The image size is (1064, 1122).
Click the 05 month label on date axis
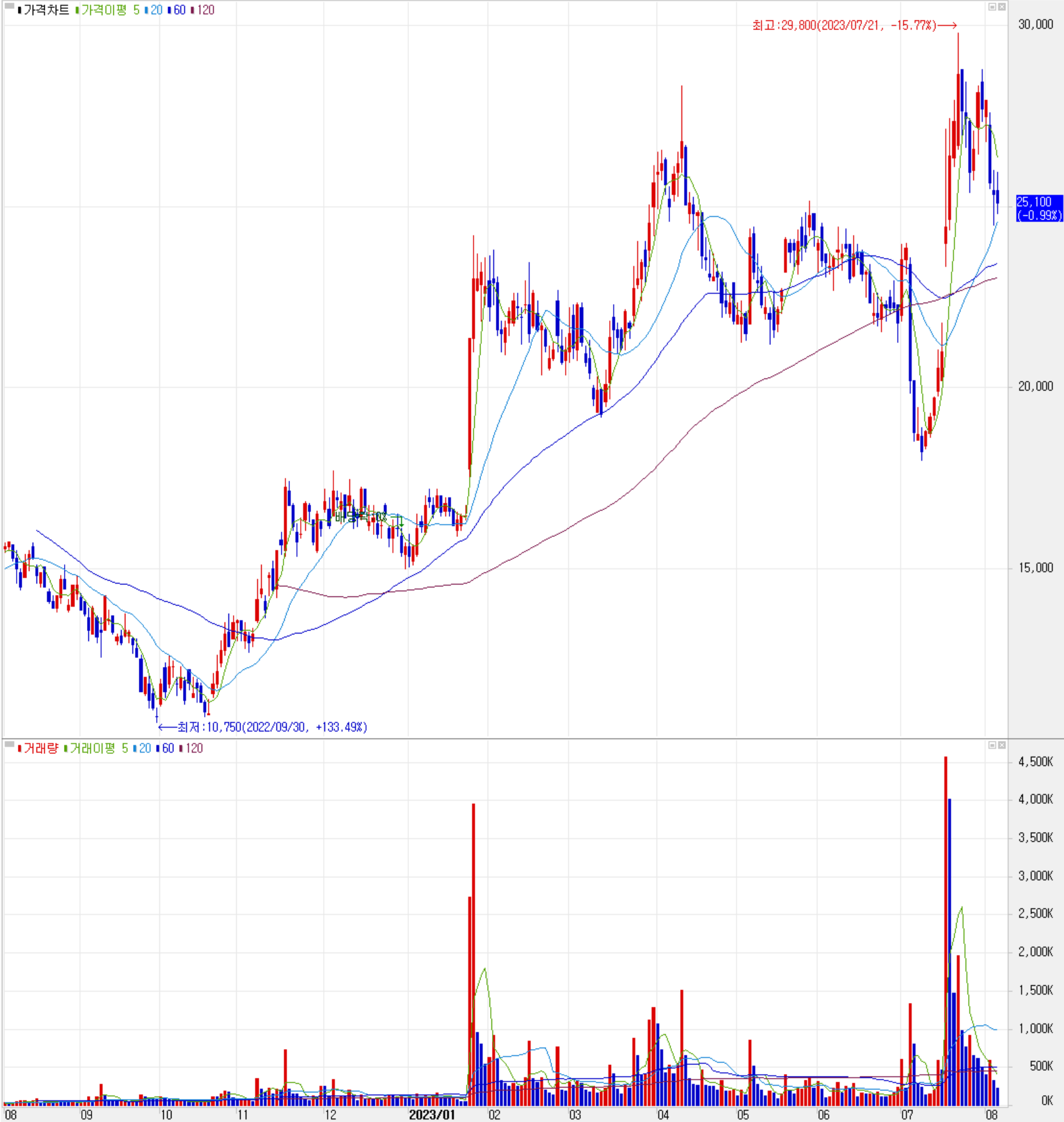(x=743, y=1115)
